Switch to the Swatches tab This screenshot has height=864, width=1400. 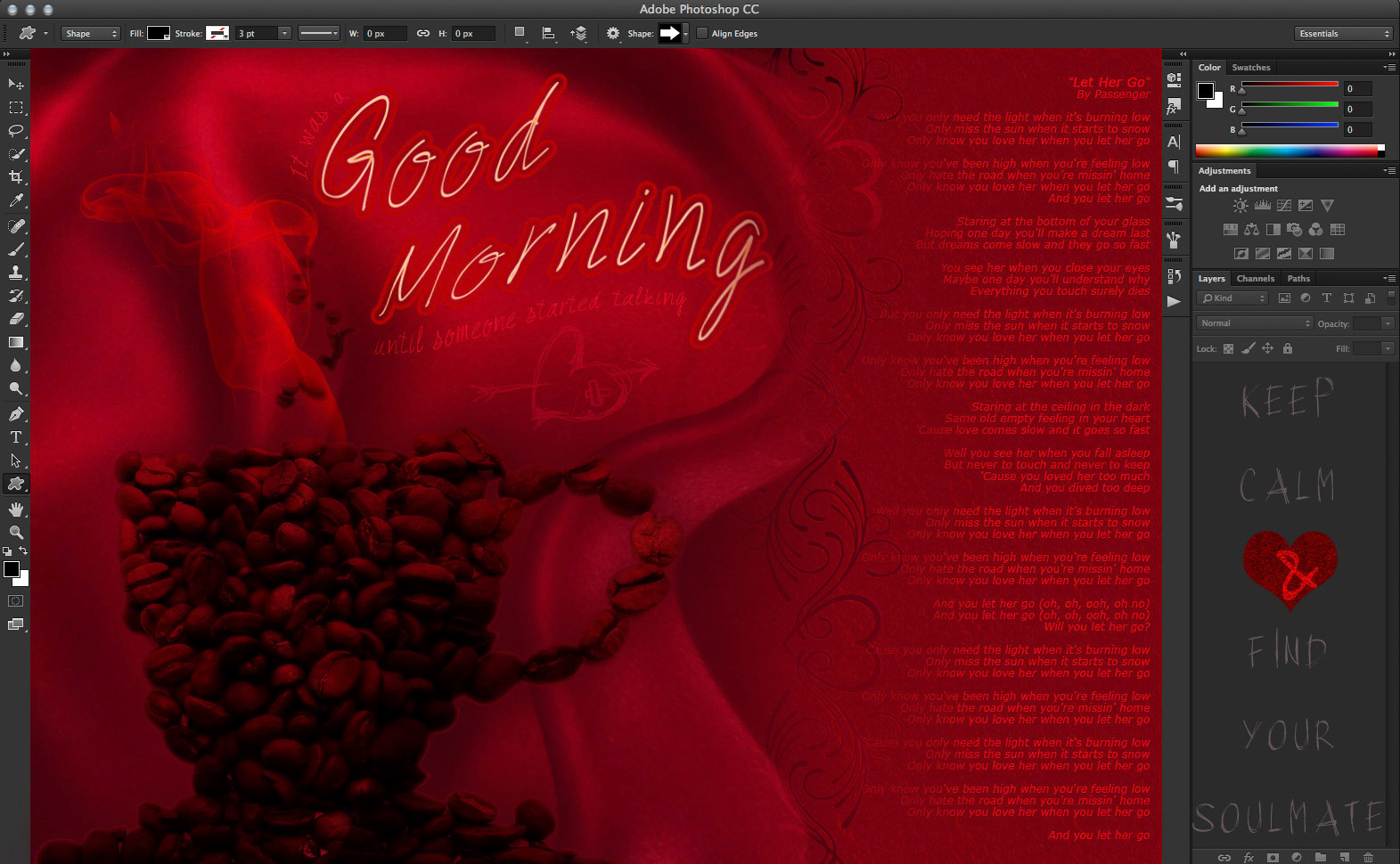point(1251,68)
